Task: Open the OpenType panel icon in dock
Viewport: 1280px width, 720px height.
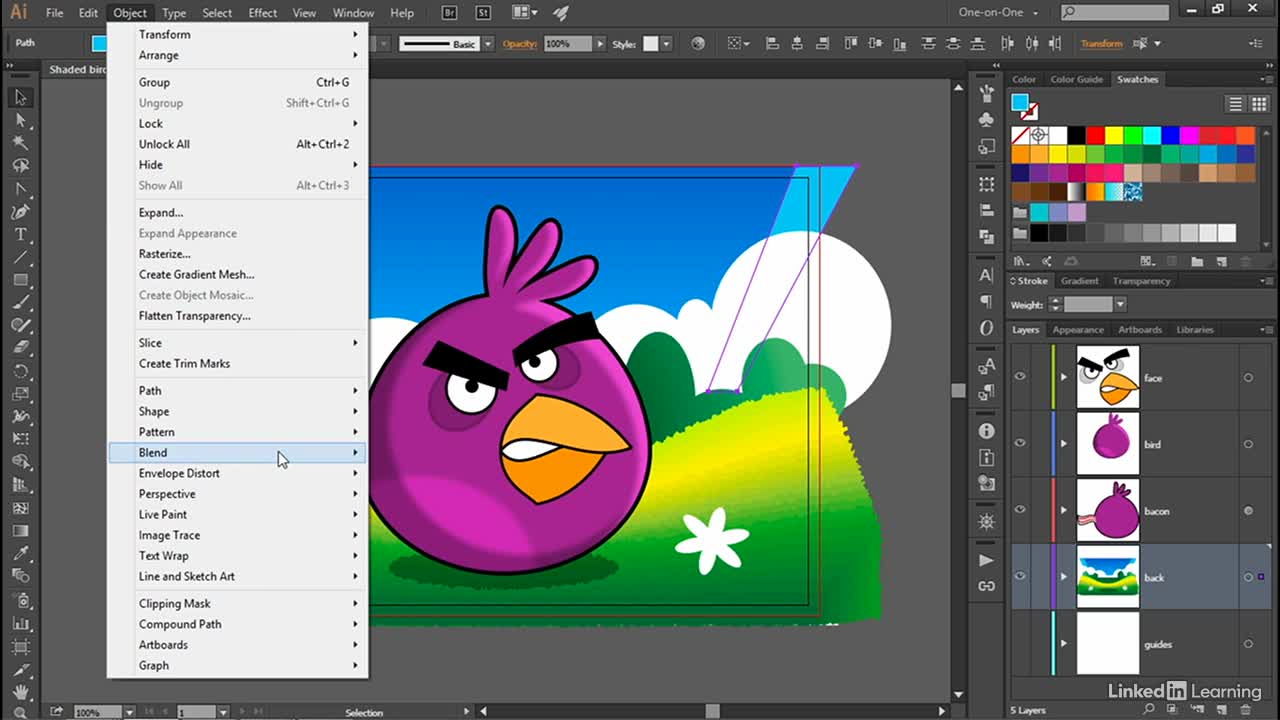Action: (x=987, y=327)
